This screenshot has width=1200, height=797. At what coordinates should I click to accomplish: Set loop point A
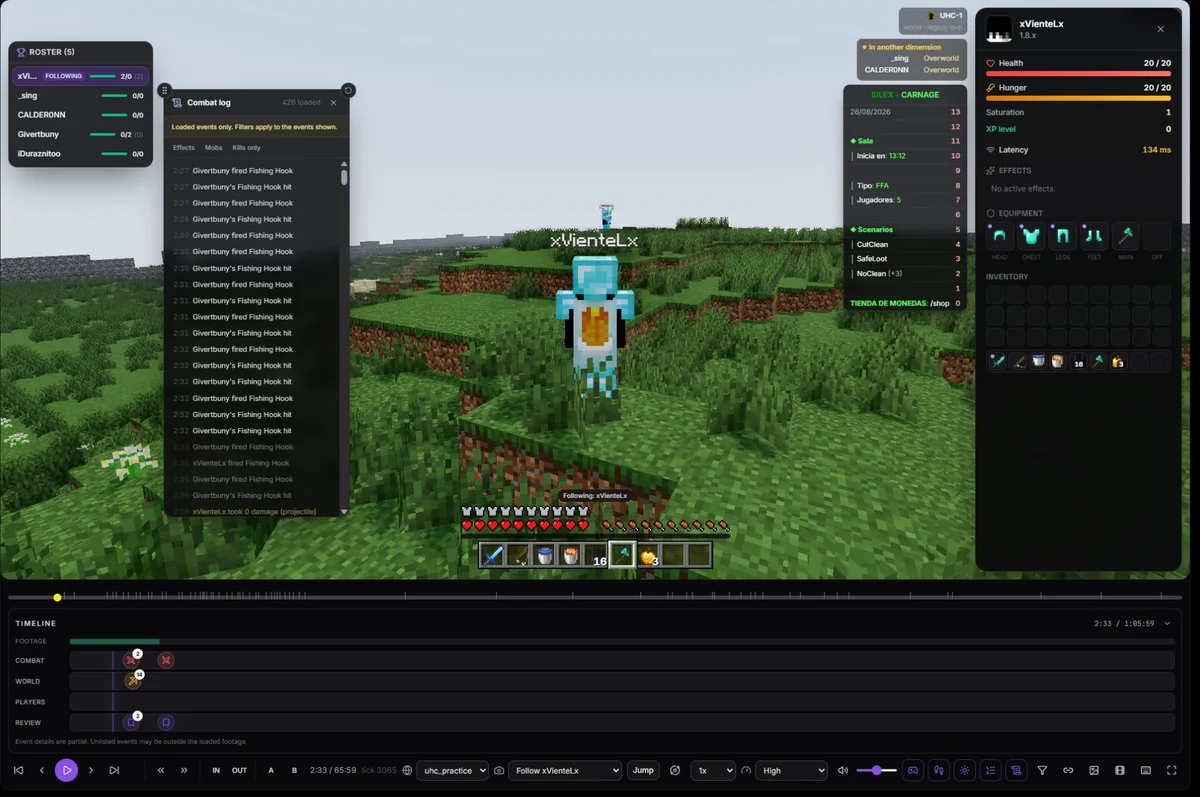[x=271, y=770]
